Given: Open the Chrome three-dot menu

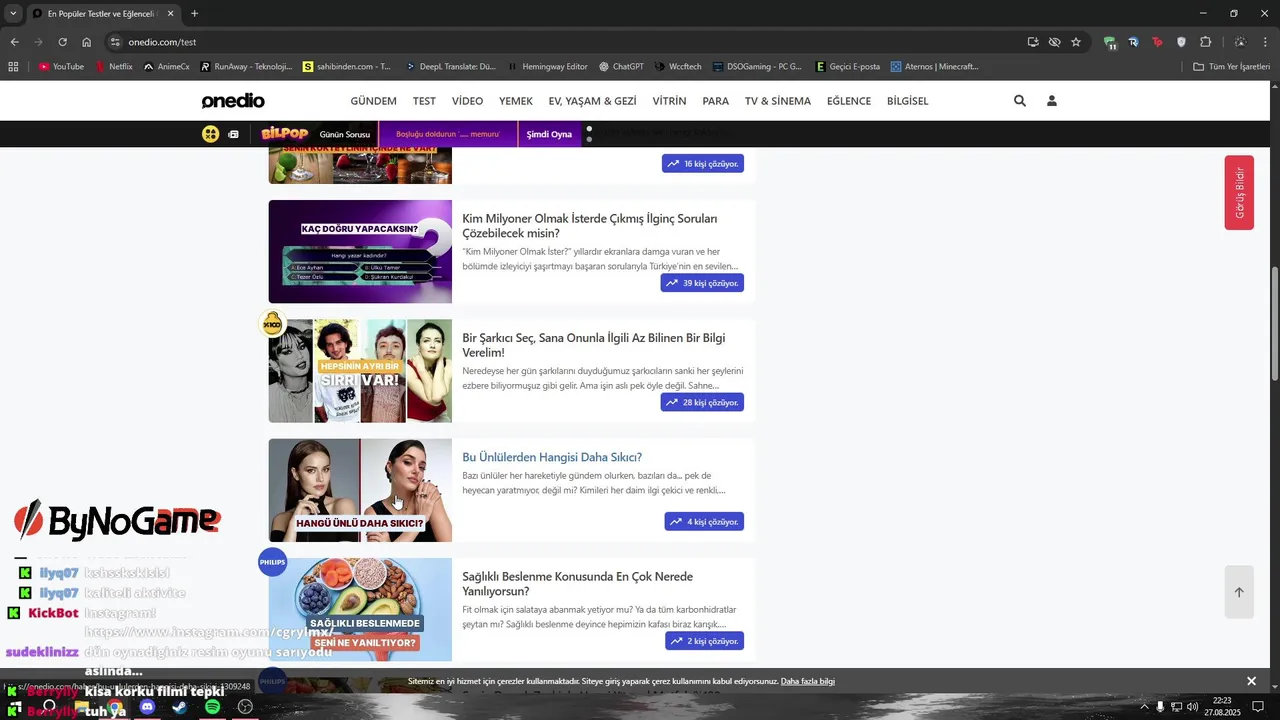Looking at the screenshot, I should click(x=1266, y=42).
